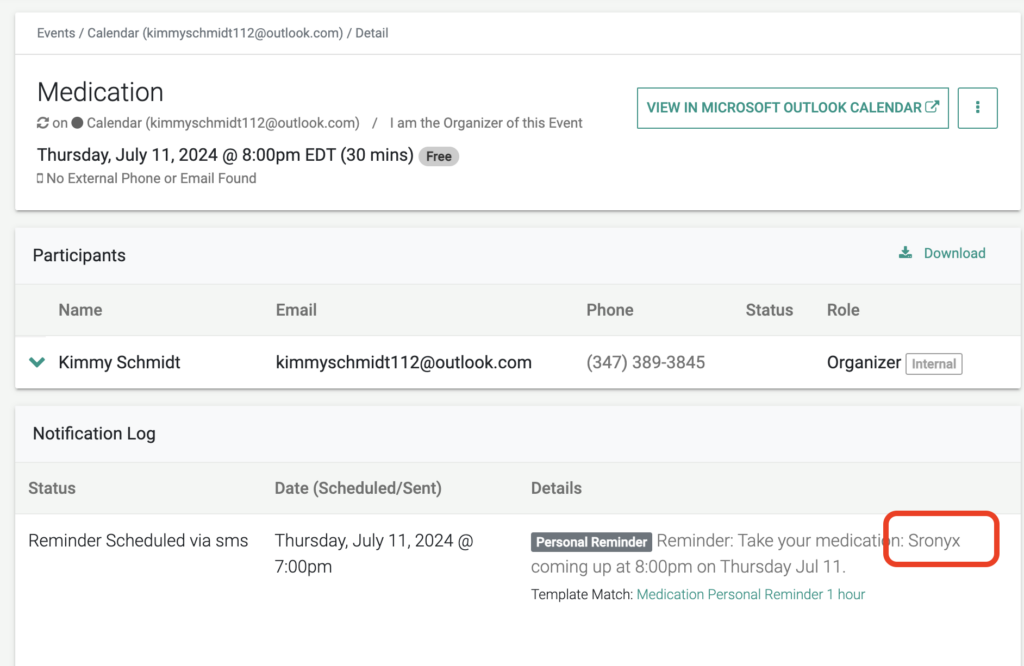Click the download icon in Participants panel
Image resolution: width=1024 pixels, height=666 pixels.
[905, 253]
